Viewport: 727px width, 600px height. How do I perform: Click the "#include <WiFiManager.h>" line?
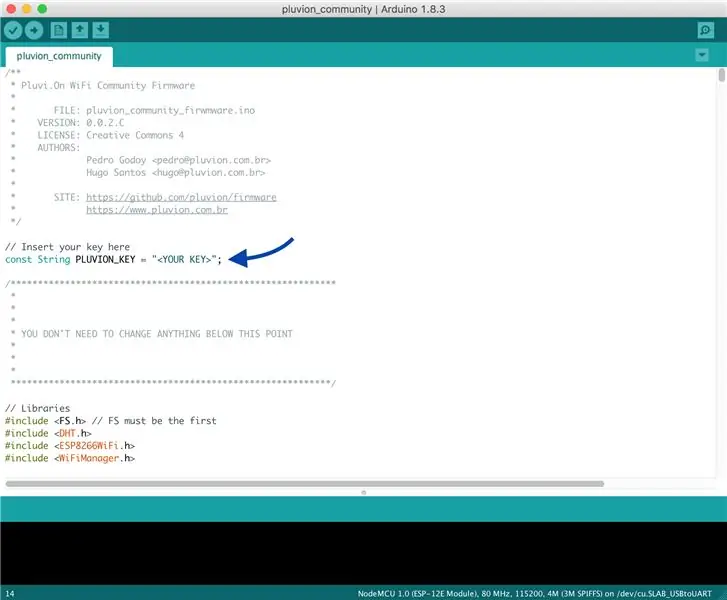tap(70, 459)
